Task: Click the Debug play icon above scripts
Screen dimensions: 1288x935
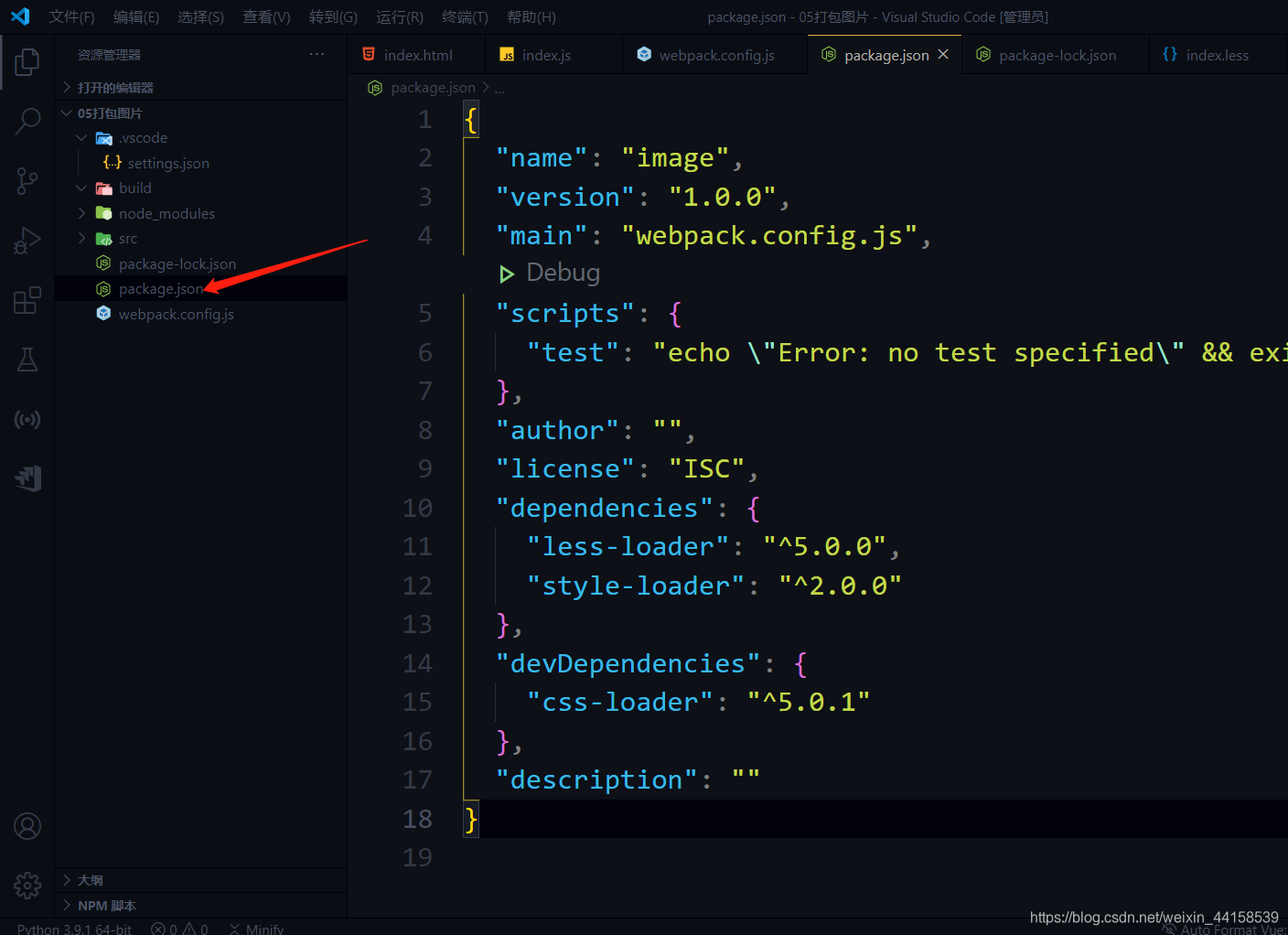Action: pyautogui.click(x=506, y=274)
